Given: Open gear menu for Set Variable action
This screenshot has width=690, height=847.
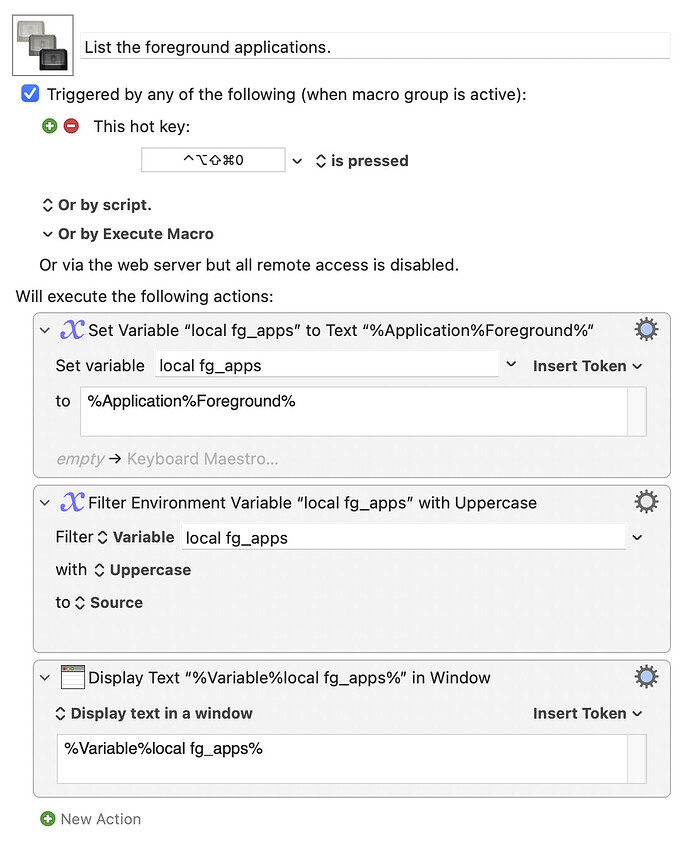Looking at the screenshot, I should coord(646,330).
